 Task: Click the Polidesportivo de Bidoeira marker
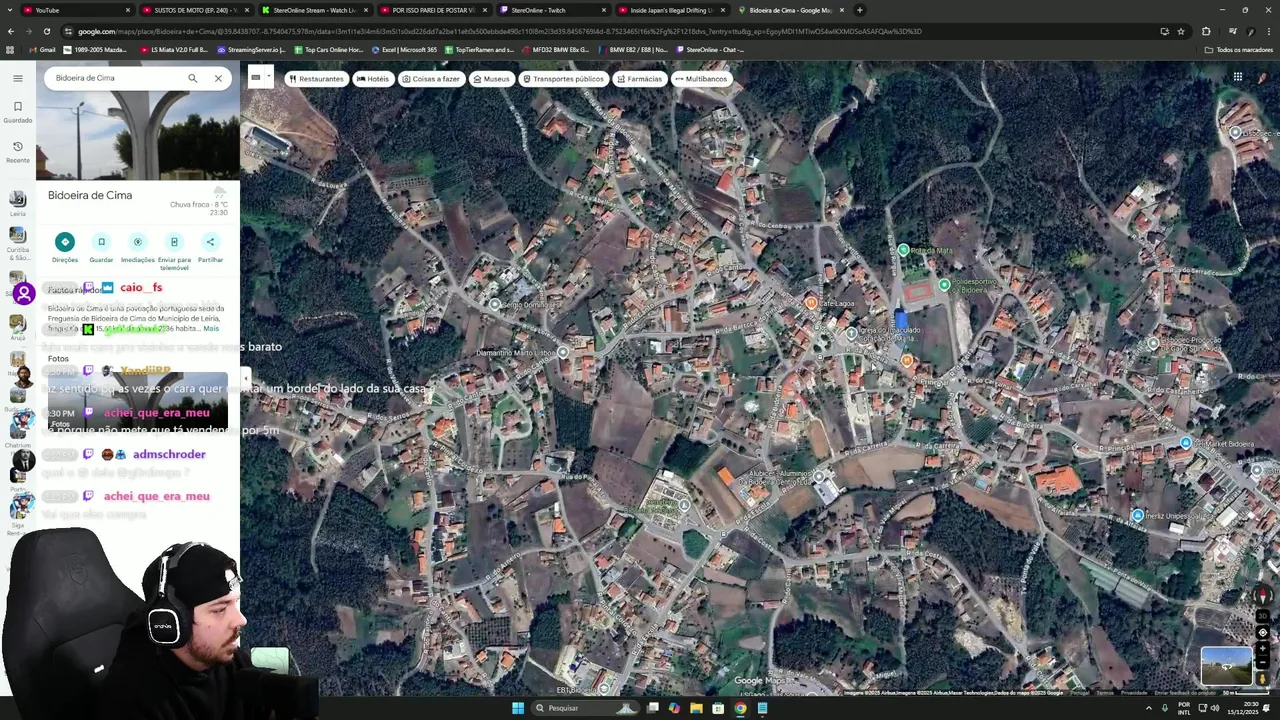944,284
